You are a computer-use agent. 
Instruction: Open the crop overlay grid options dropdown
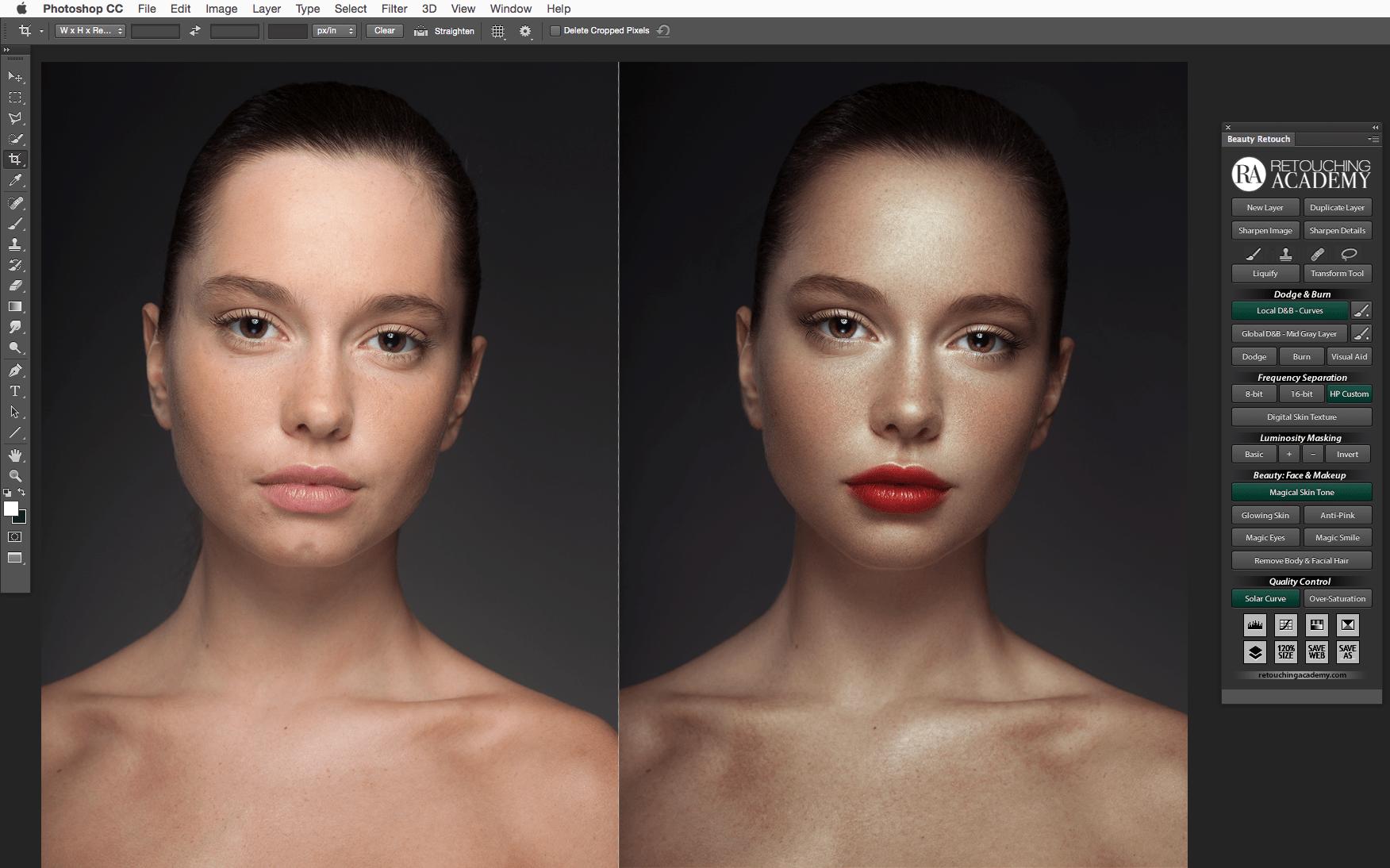[497, 31]
